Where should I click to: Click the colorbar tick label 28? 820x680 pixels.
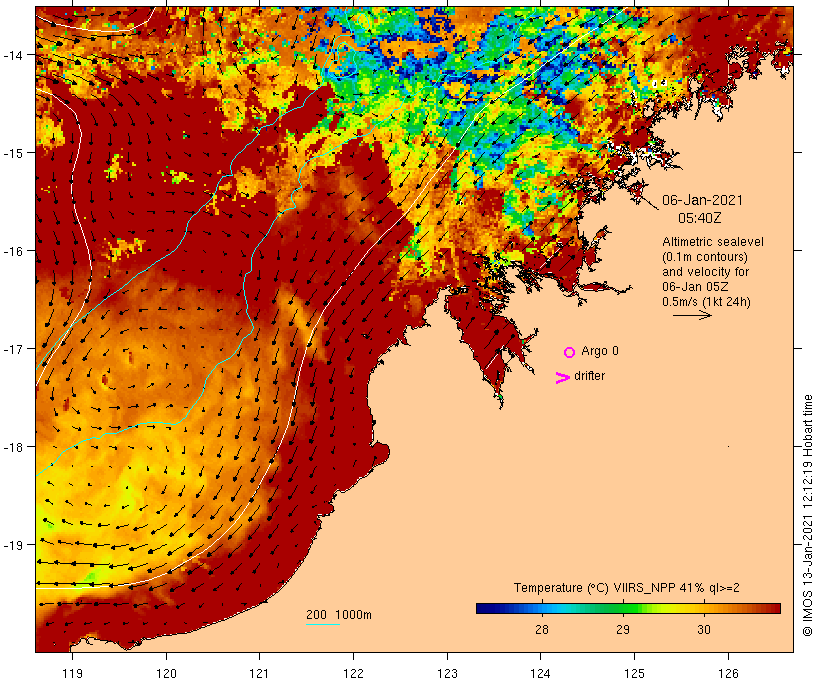542,629
